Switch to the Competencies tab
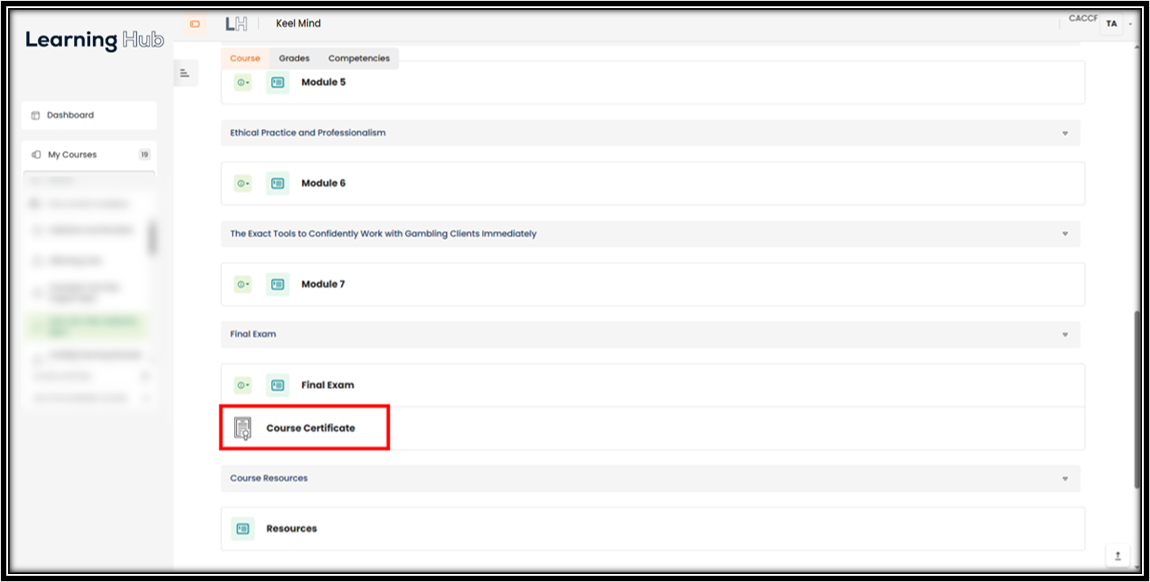This screenshot has height=582, width=1150. pos(359,59)
